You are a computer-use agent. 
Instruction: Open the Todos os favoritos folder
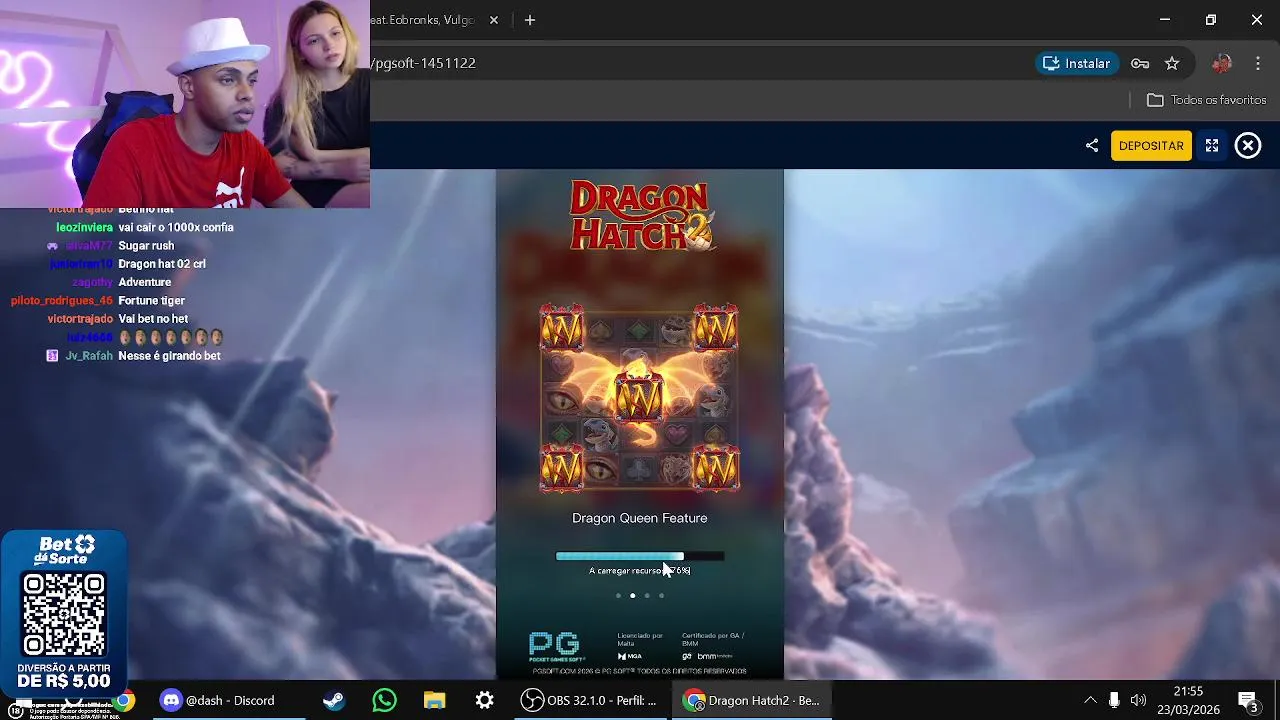[1206, 100]
